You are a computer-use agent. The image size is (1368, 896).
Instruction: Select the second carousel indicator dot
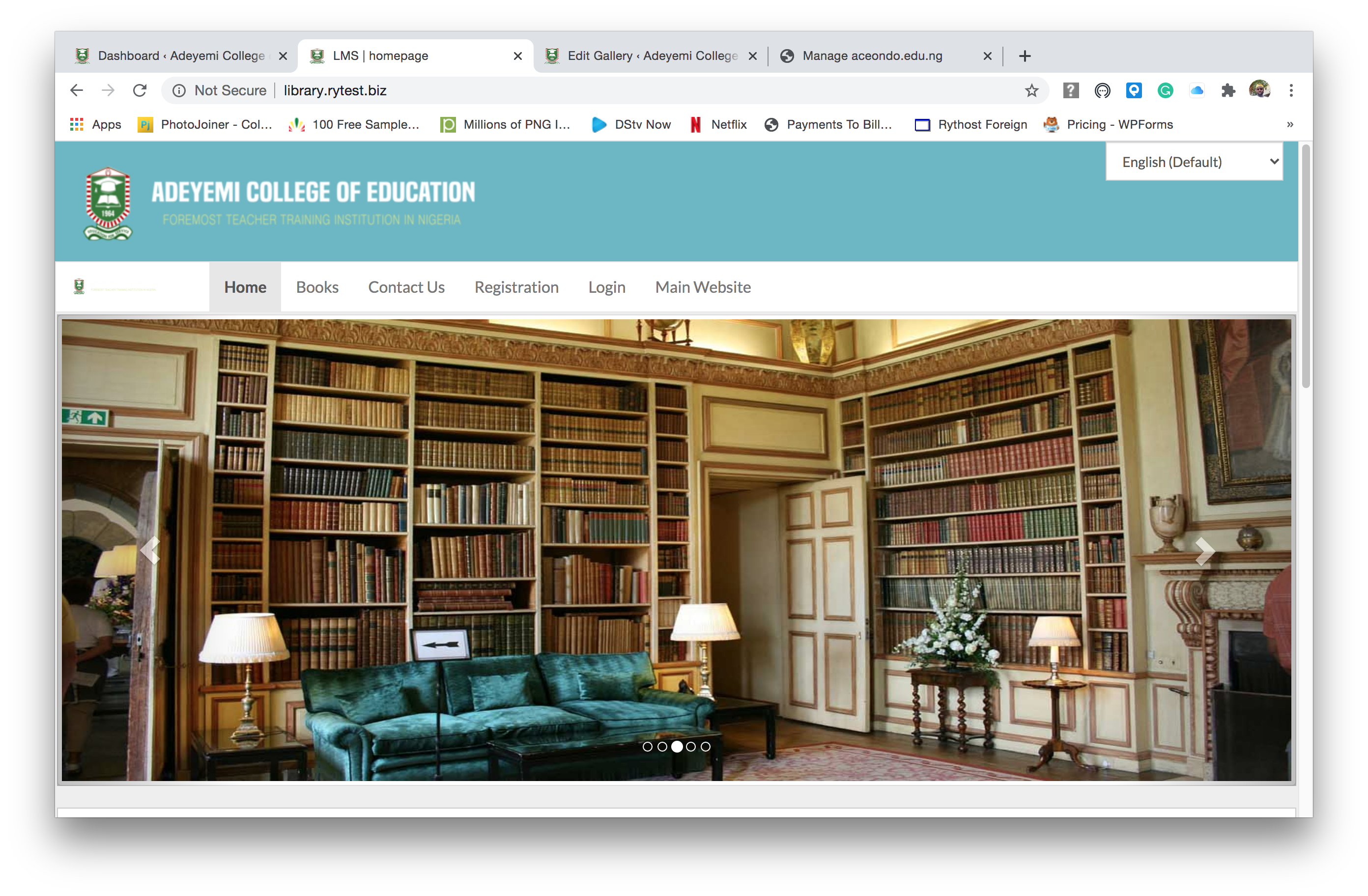tap(662, 747)
